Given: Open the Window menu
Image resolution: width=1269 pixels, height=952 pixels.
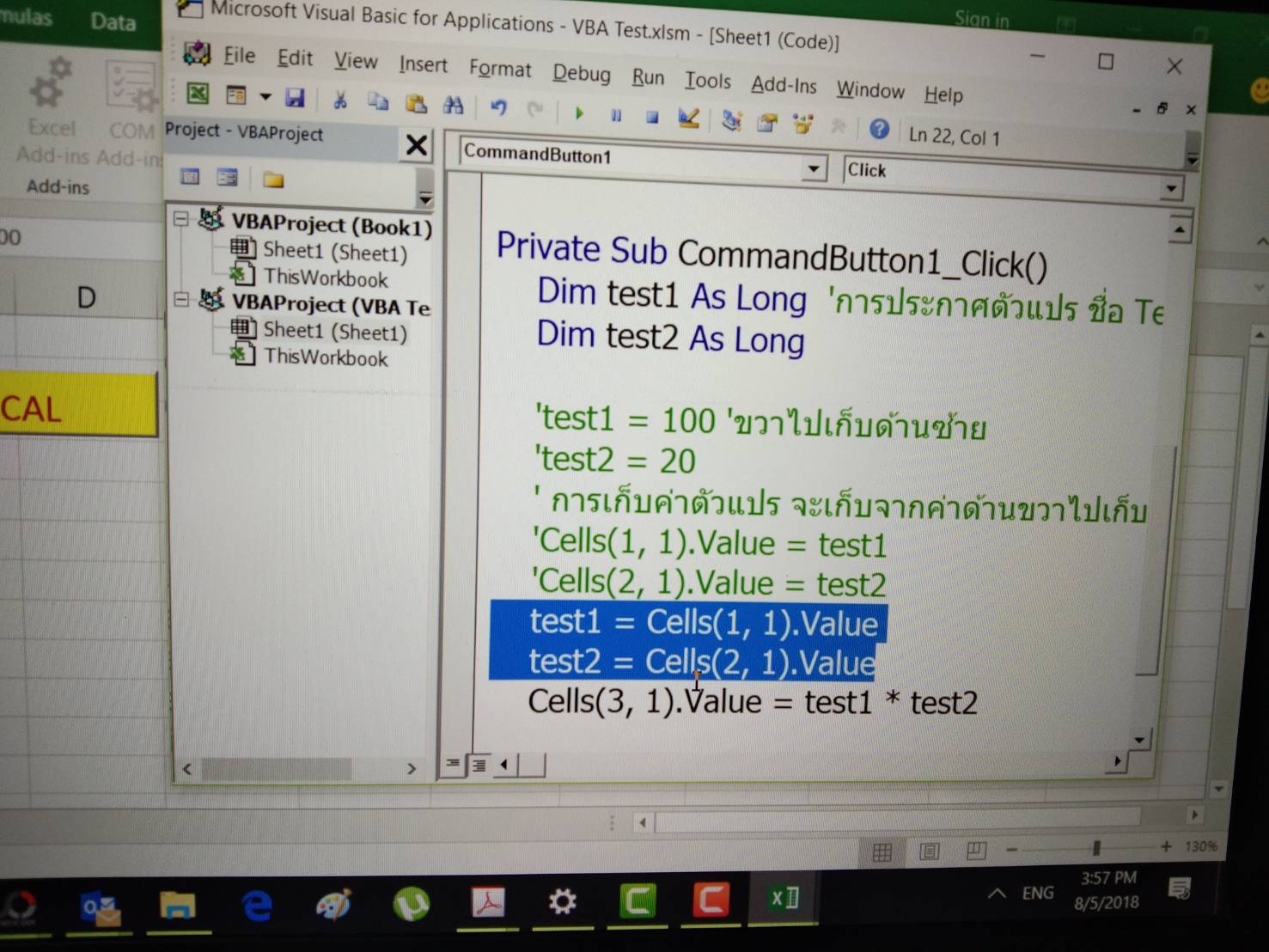Looking at the screenshot, I should [x=870, y=90].
